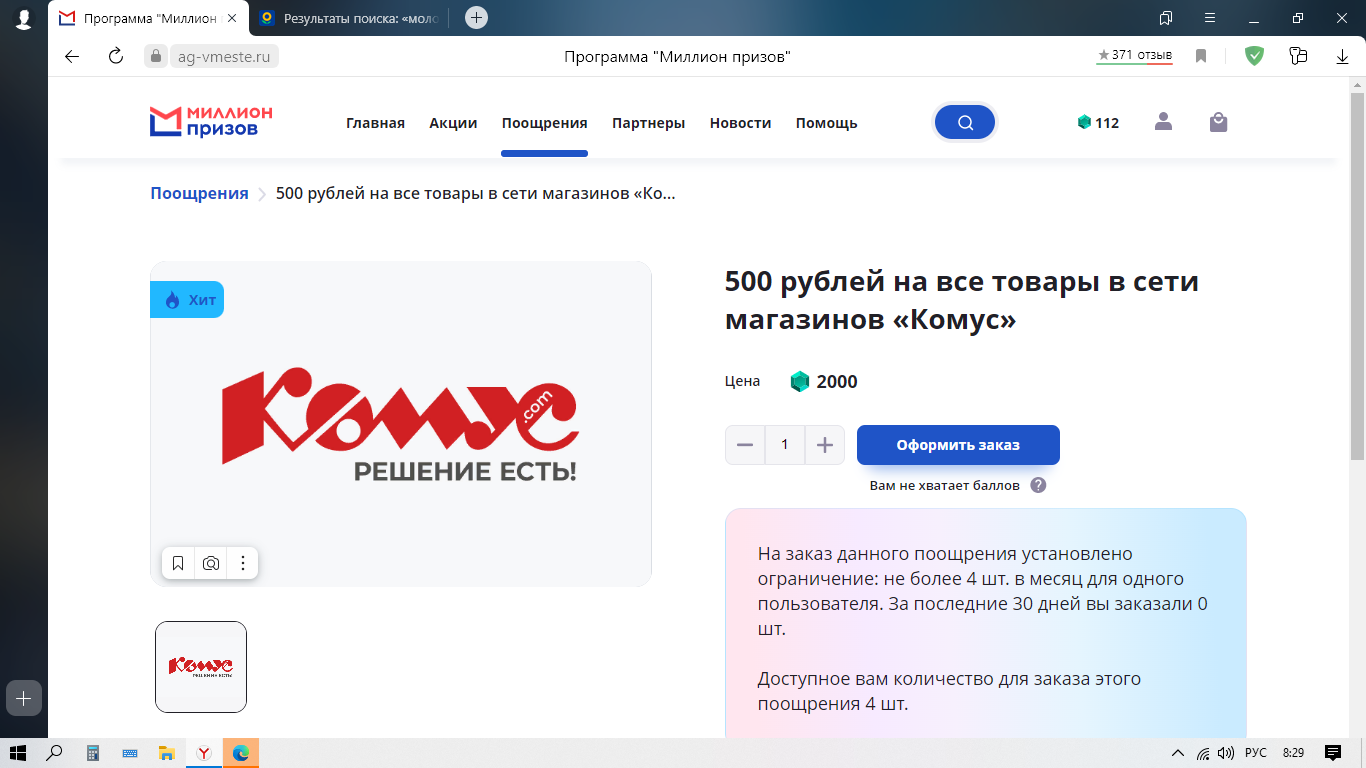The height and width of the screenshot is (768, 1366).
Task: Open the user account icon
Action: tap(1163, 122)
